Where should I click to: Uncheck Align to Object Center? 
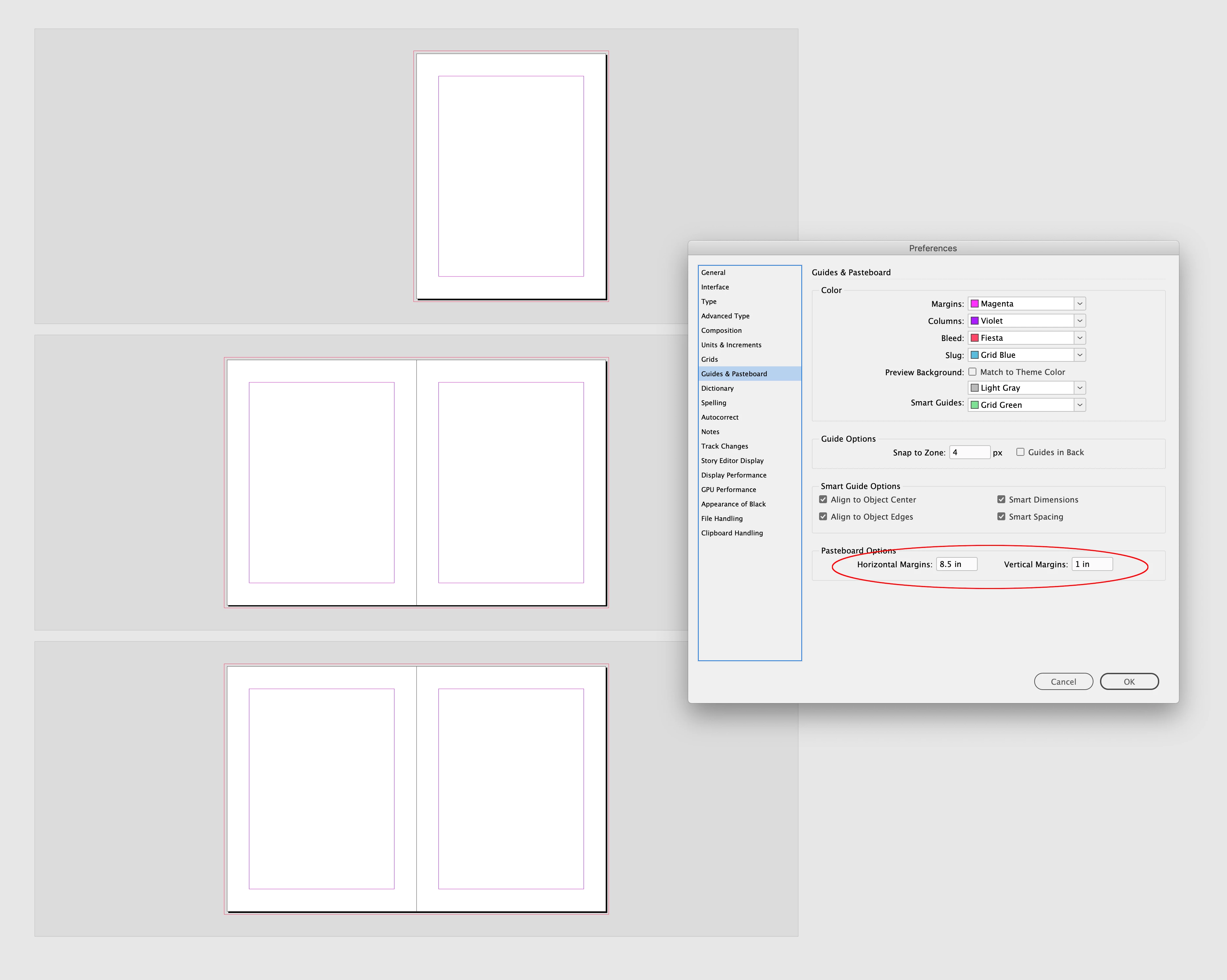point(823,499)
